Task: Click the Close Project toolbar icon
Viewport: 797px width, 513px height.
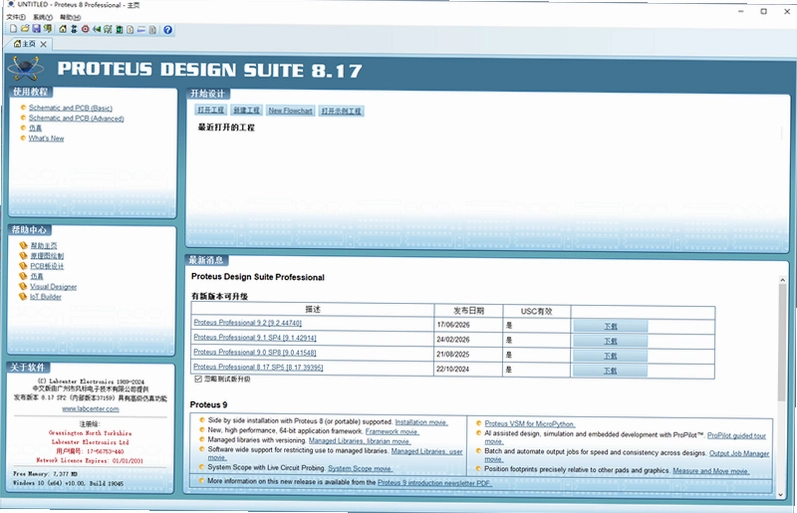Action: pyautogui.click(x=47, y=29)
